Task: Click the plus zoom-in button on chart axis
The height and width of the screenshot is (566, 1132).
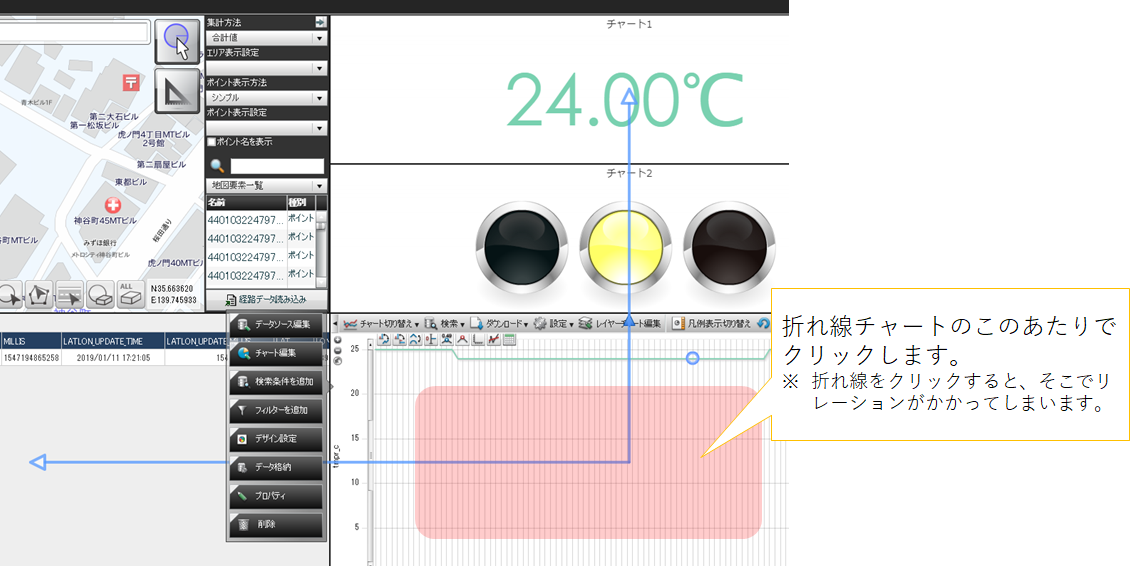Action: click(338, 340)
